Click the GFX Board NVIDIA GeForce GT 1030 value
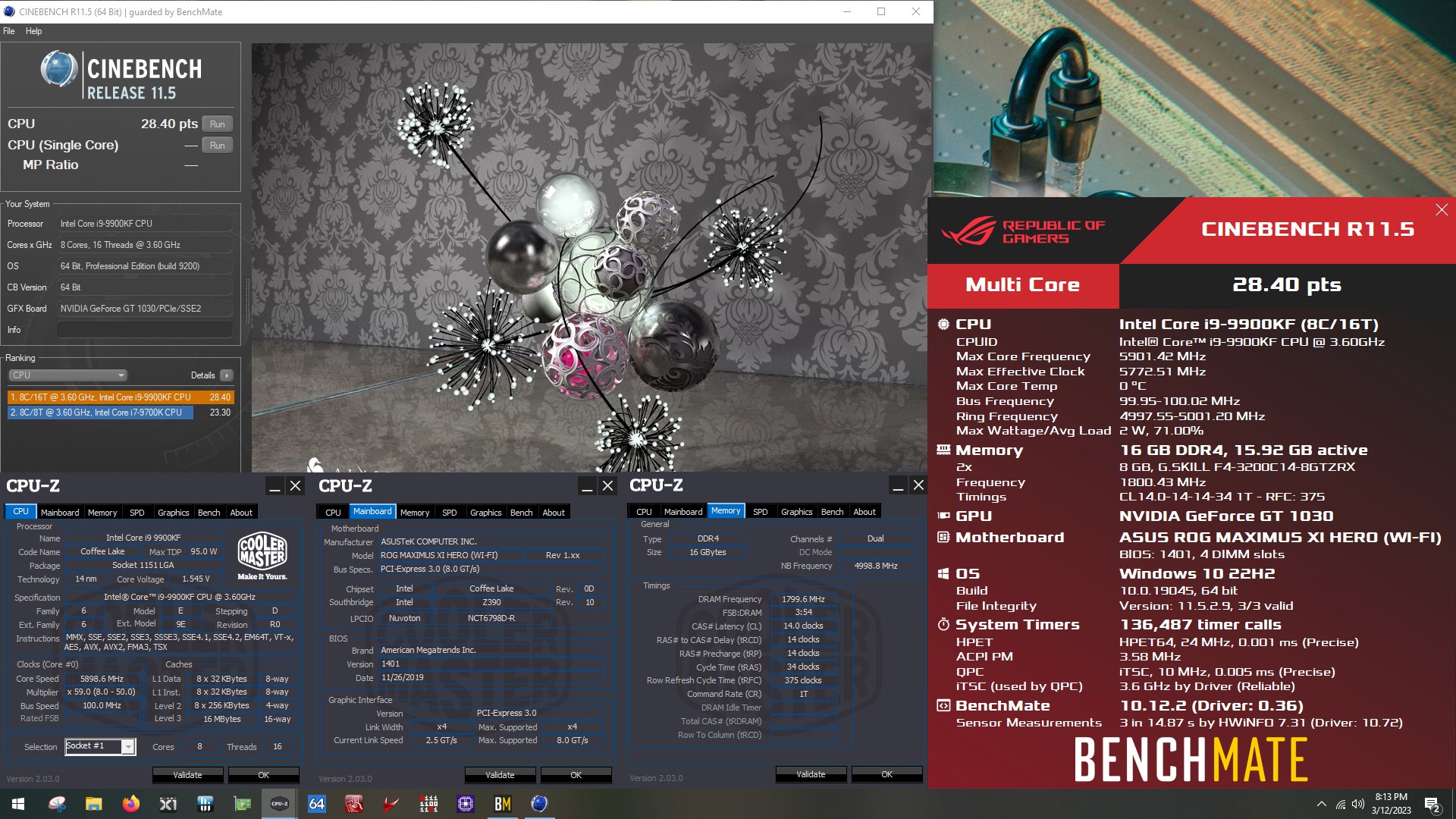This screenshot has height=819, width=1456. tap(145, 309)
